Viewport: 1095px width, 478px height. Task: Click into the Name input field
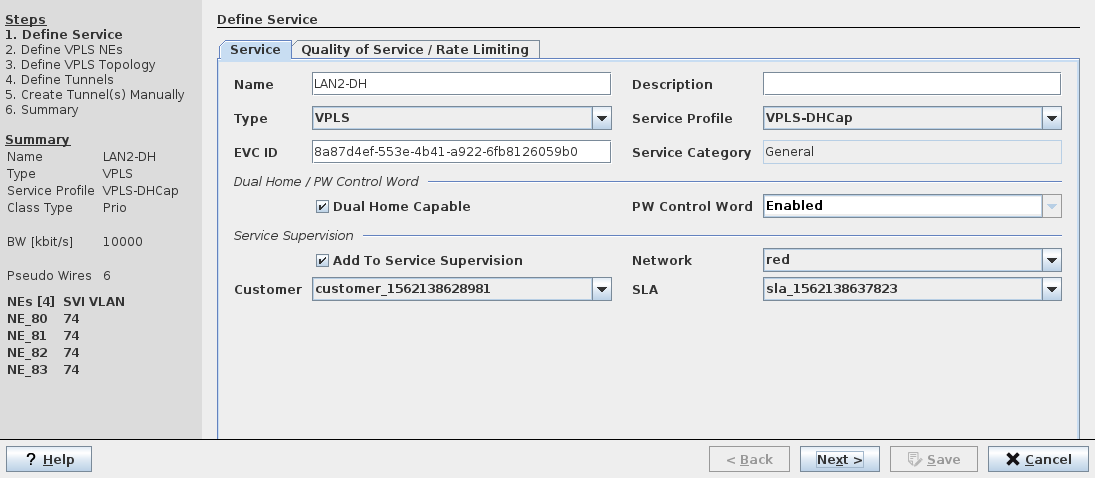pyautogui.click(x=460, y=85)
